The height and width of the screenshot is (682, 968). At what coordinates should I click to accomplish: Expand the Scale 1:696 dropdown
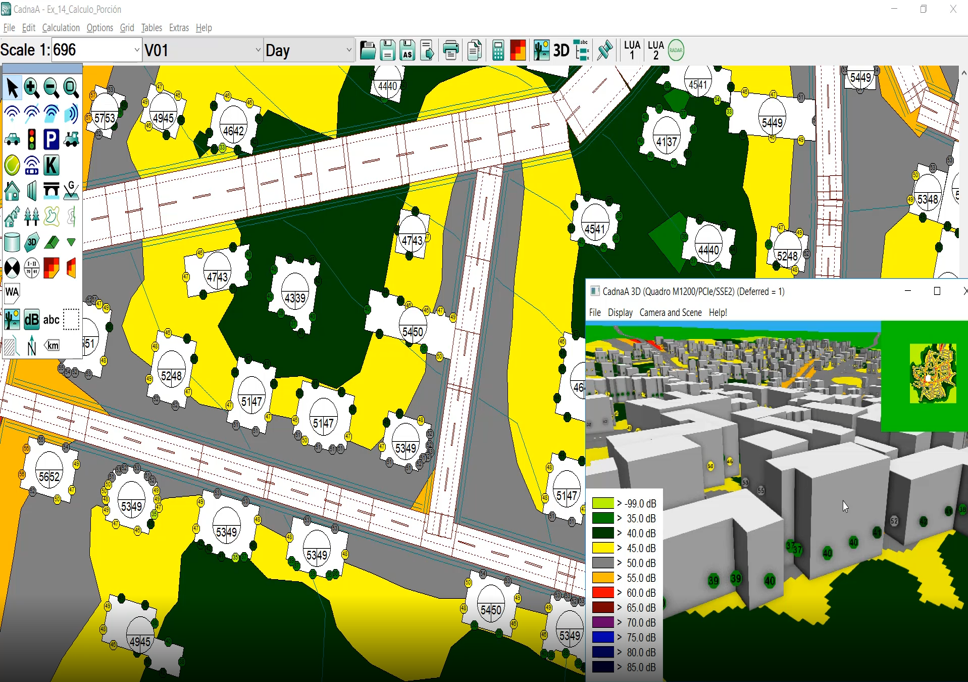pos(137,50)
